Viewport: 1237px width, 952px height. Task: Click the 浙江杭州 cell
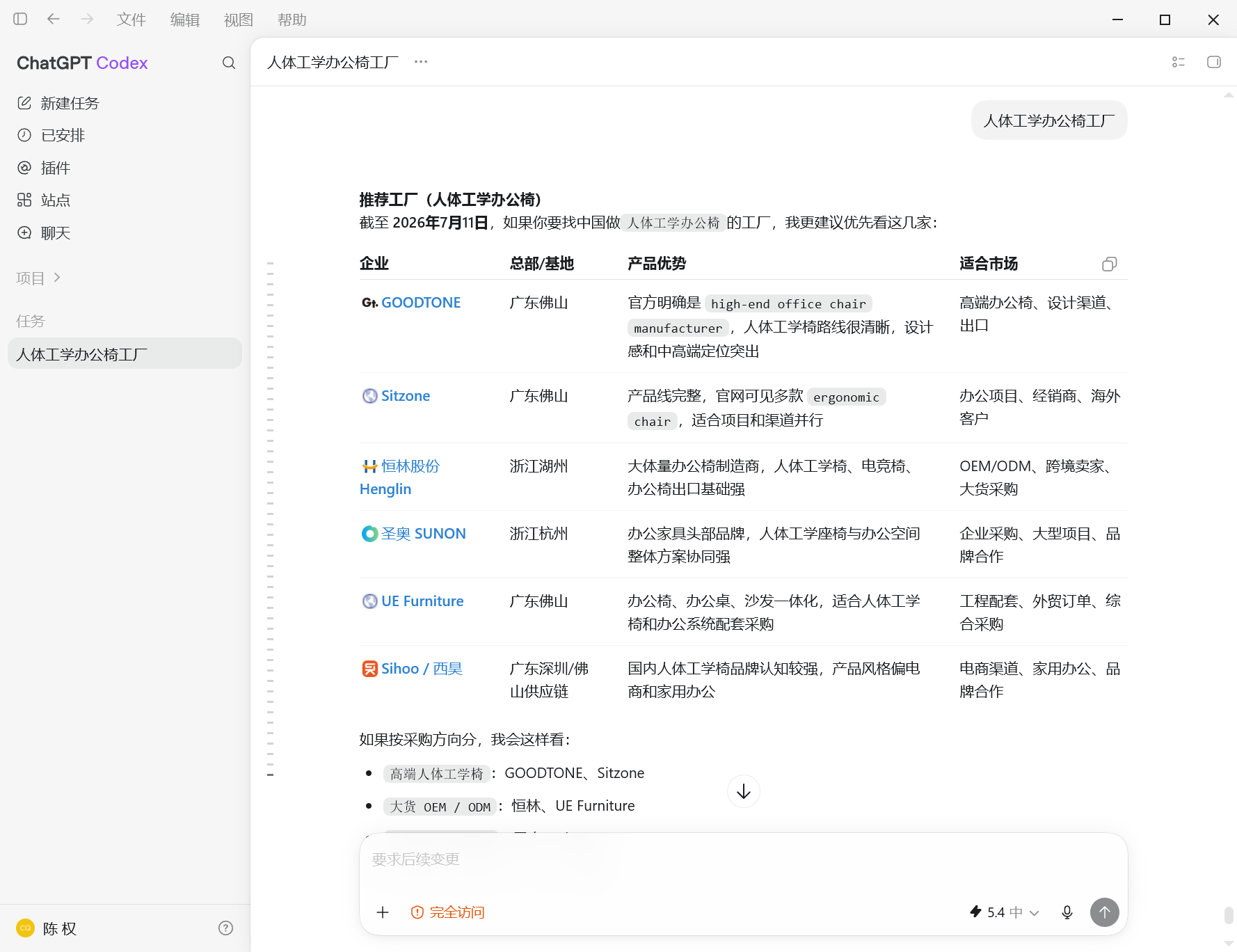click(x=538, y=534)
